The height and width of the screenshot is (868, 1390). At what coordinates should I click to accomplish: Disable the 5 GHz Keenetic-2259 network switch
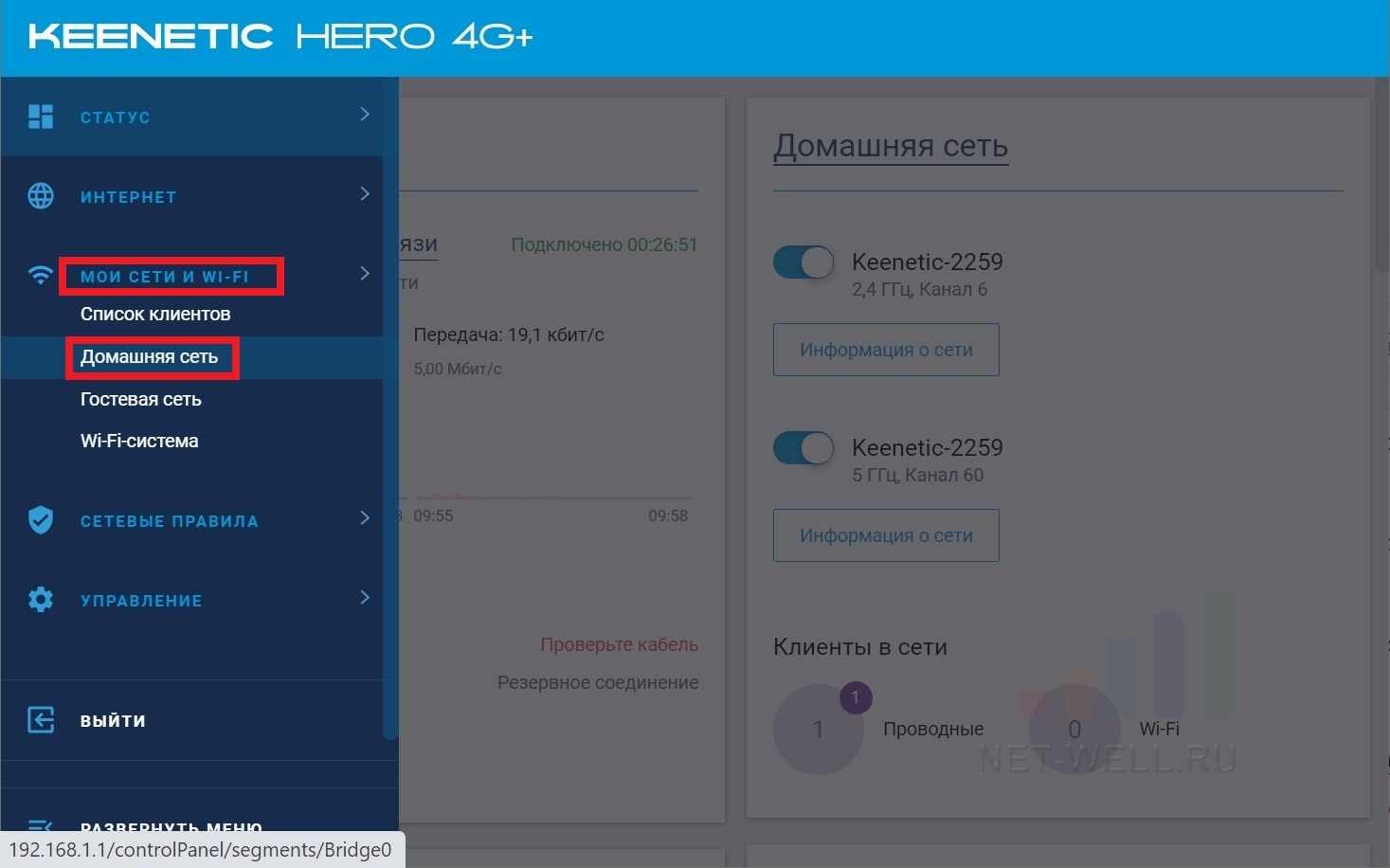pyautogui.click(x=803, y=448)
